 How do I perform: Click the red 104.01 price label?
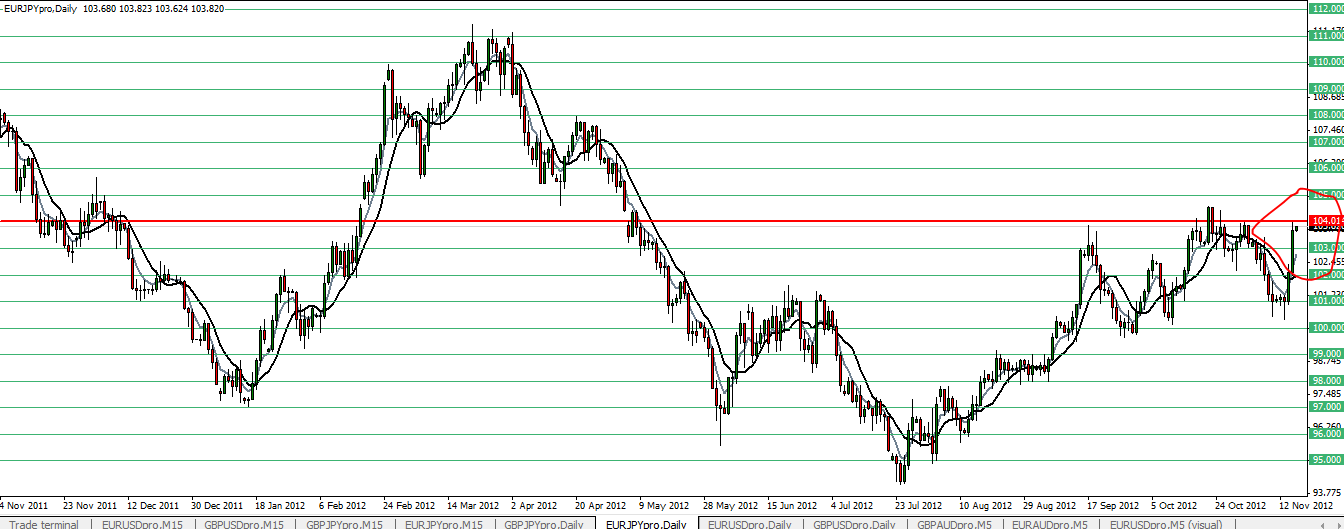pyautogui.click(x=1326, y=220)
